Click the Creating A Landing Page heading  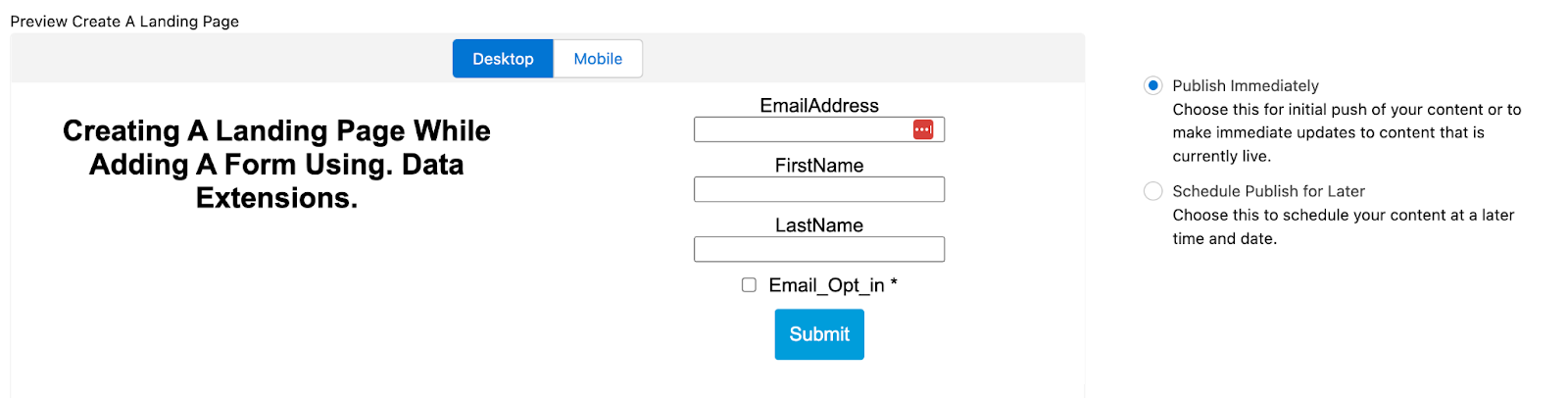[276, 165]
